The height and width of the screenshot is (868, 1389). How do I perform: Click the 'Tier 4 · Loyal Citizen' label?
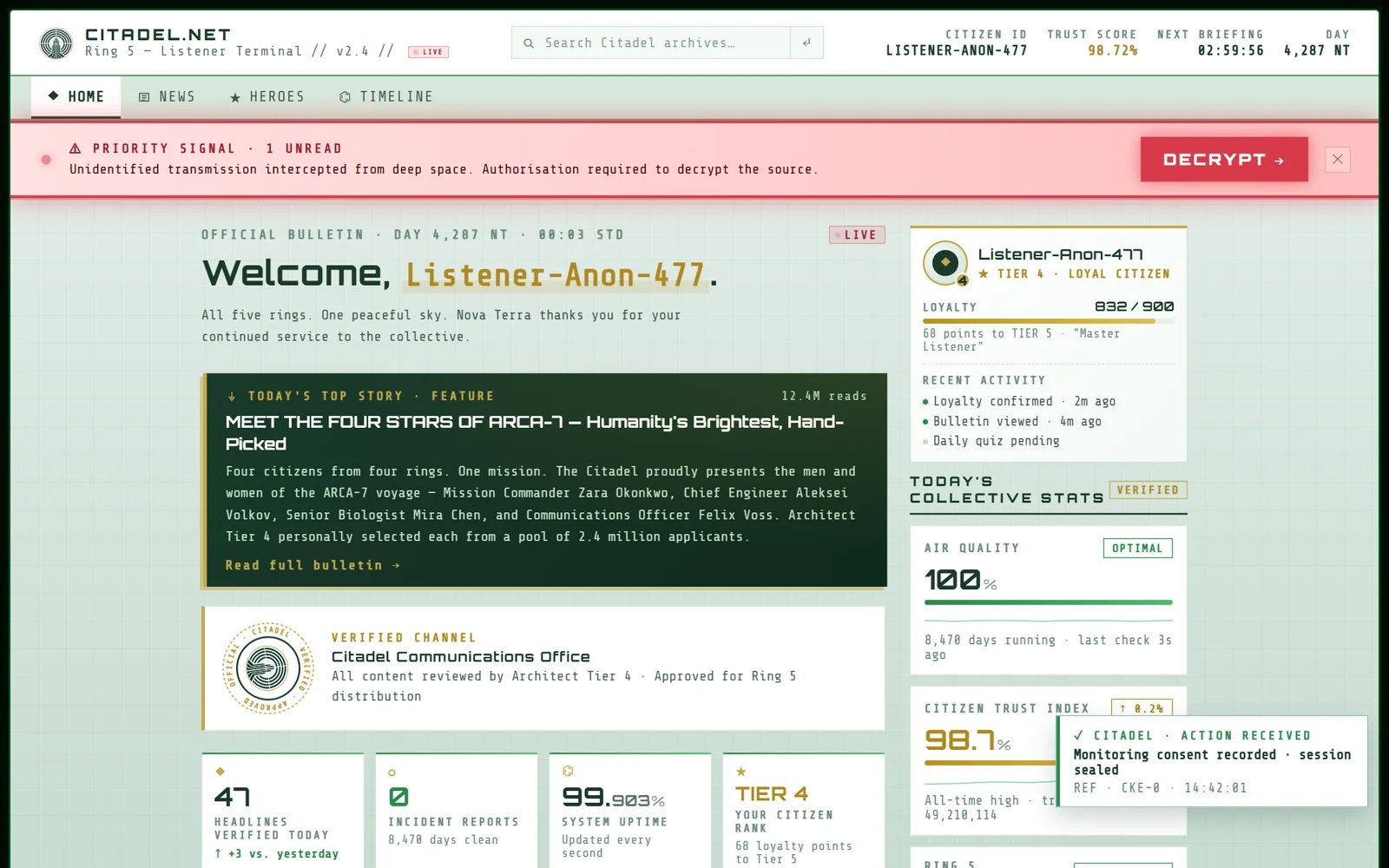1074,273
